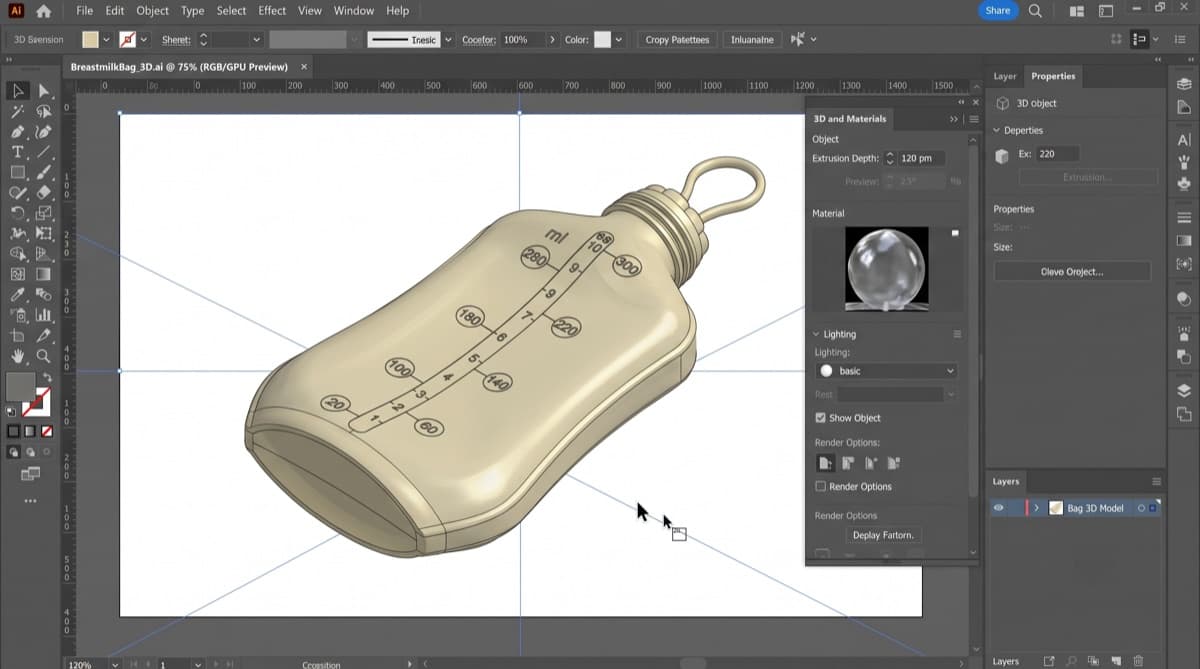Viewport: 1200px width, 669px height.
Task: Select the Pen tool
Action: (x=17, y=132)
